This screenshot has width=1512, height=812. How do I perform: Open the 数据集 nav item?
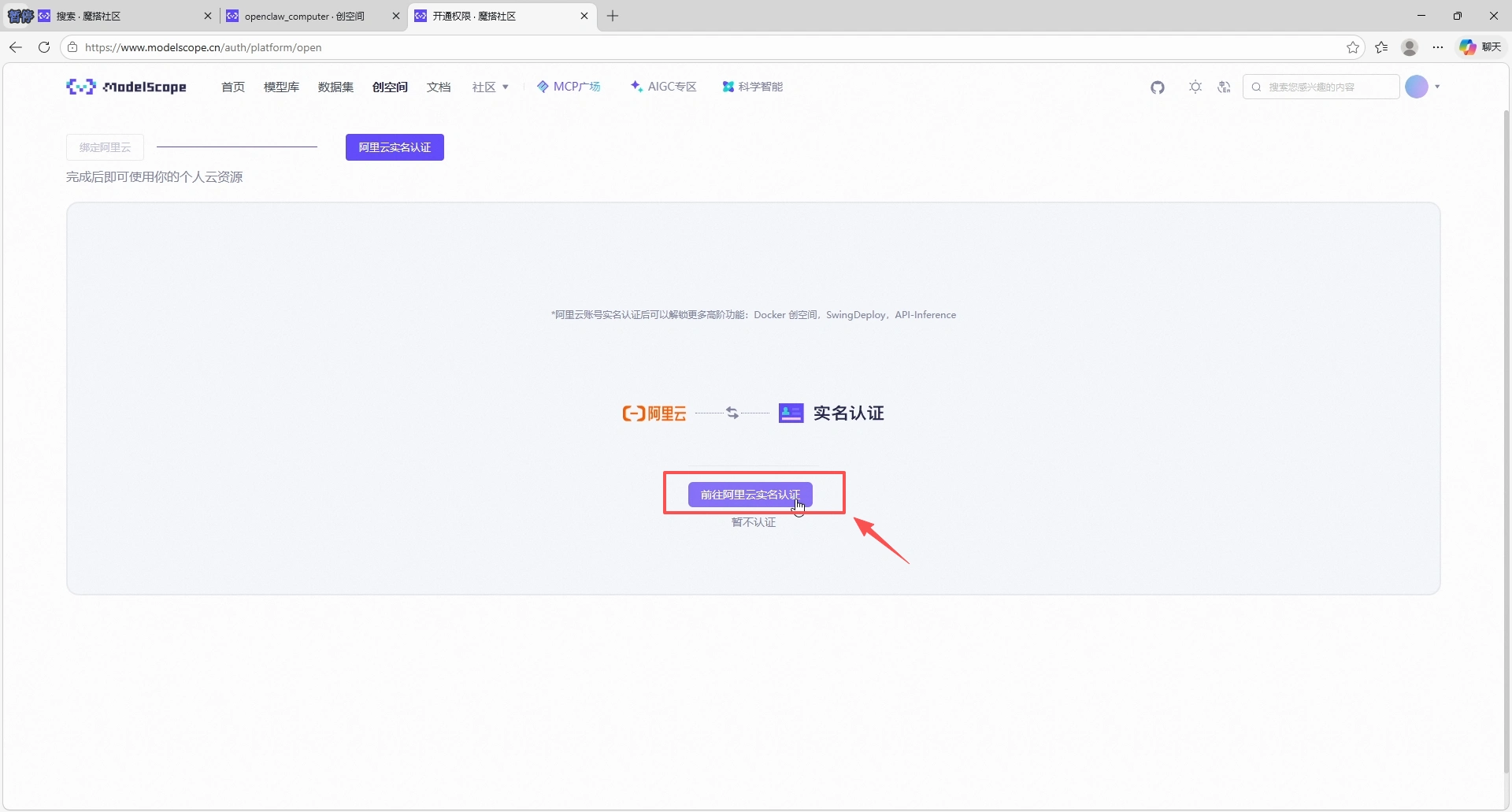[x=335, y=87]
